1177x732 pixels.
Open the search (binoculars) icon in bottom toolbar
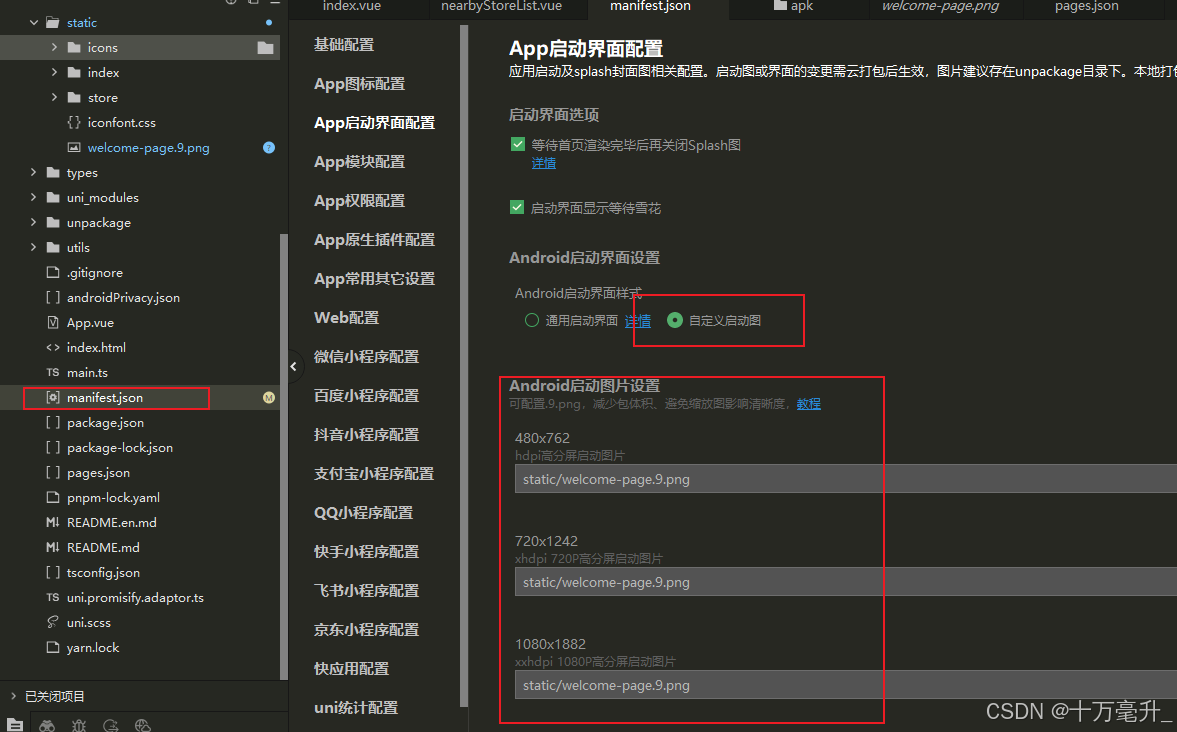pyautogui.click(x=47, y=725)
